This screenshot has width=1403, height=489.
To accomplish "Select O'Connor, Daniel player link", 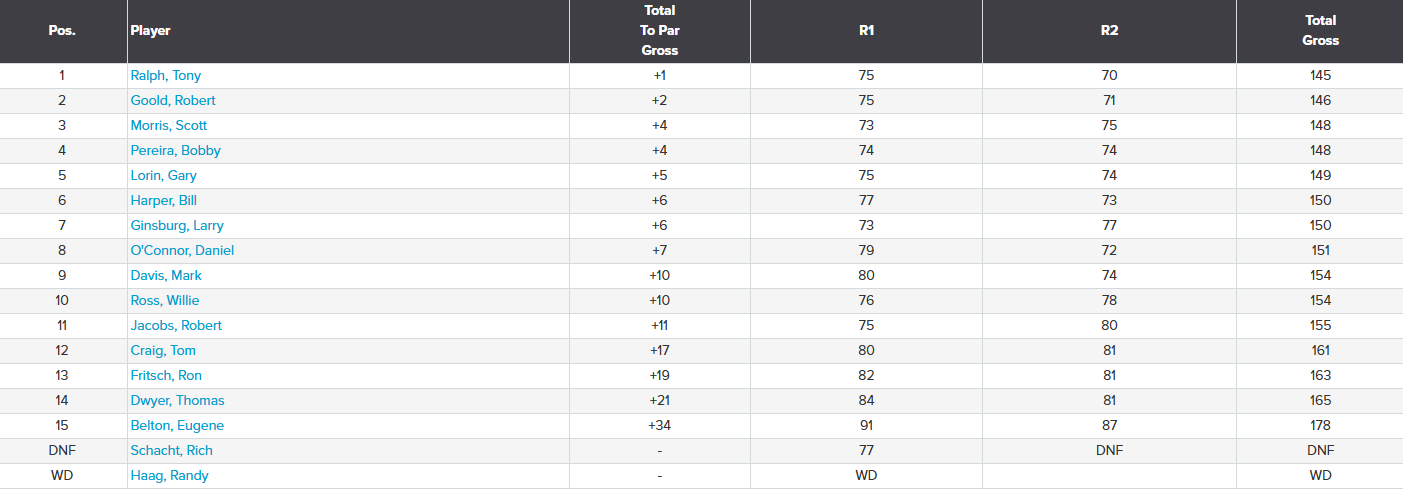I will [182, 250].
